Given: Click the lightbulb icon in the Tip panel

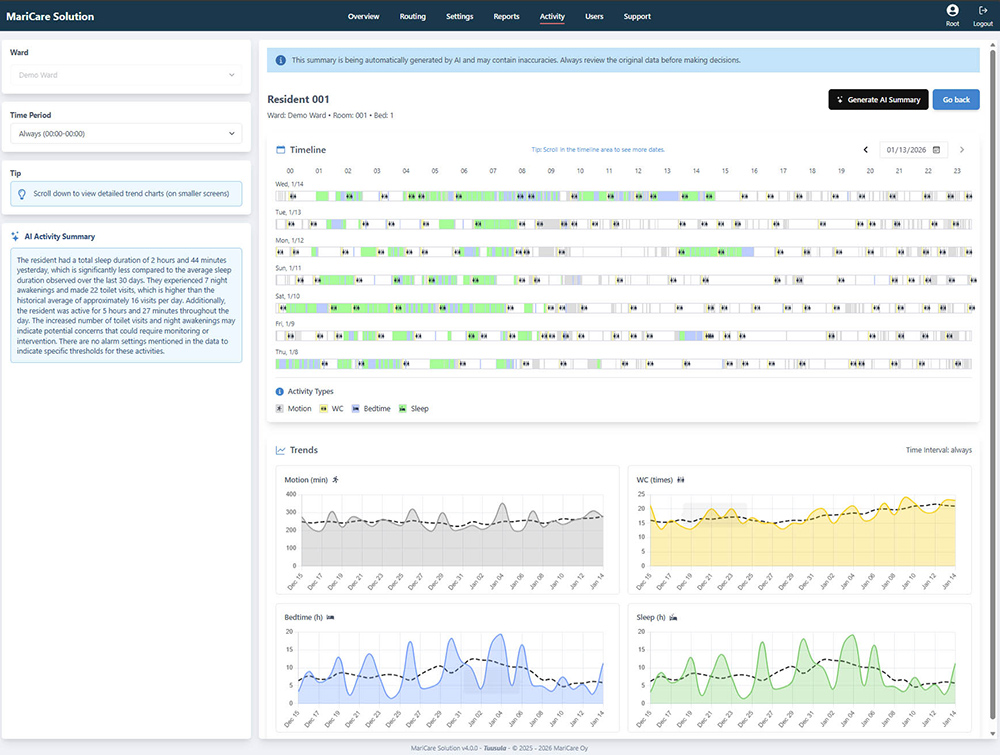Looking at the screenshot, I should click(22, 193).
